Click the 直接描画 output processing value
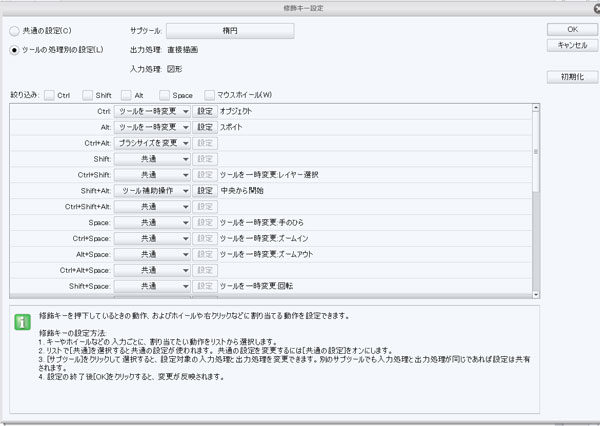The height and width of the screenshot is (426, 600). pos(183,50)
